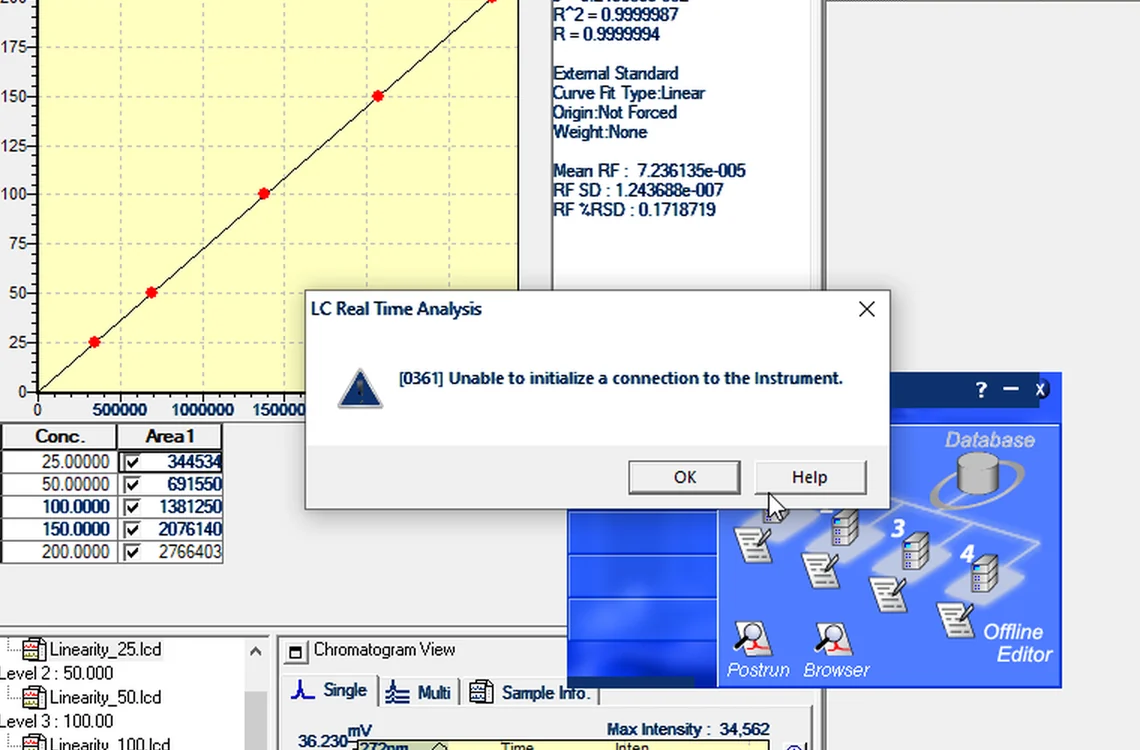Image resolution: width=1140 pixels, height=750 pixels.
Task: Uncheck the 150.0000 concentration row checkbox
Action: [131, 530]
